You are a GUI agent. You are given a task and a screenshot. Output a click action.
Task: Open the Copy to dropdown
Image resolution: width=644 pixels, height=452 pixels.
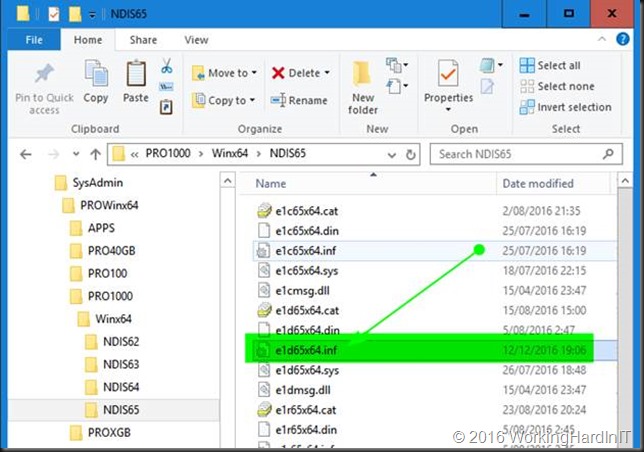(224, 100)
